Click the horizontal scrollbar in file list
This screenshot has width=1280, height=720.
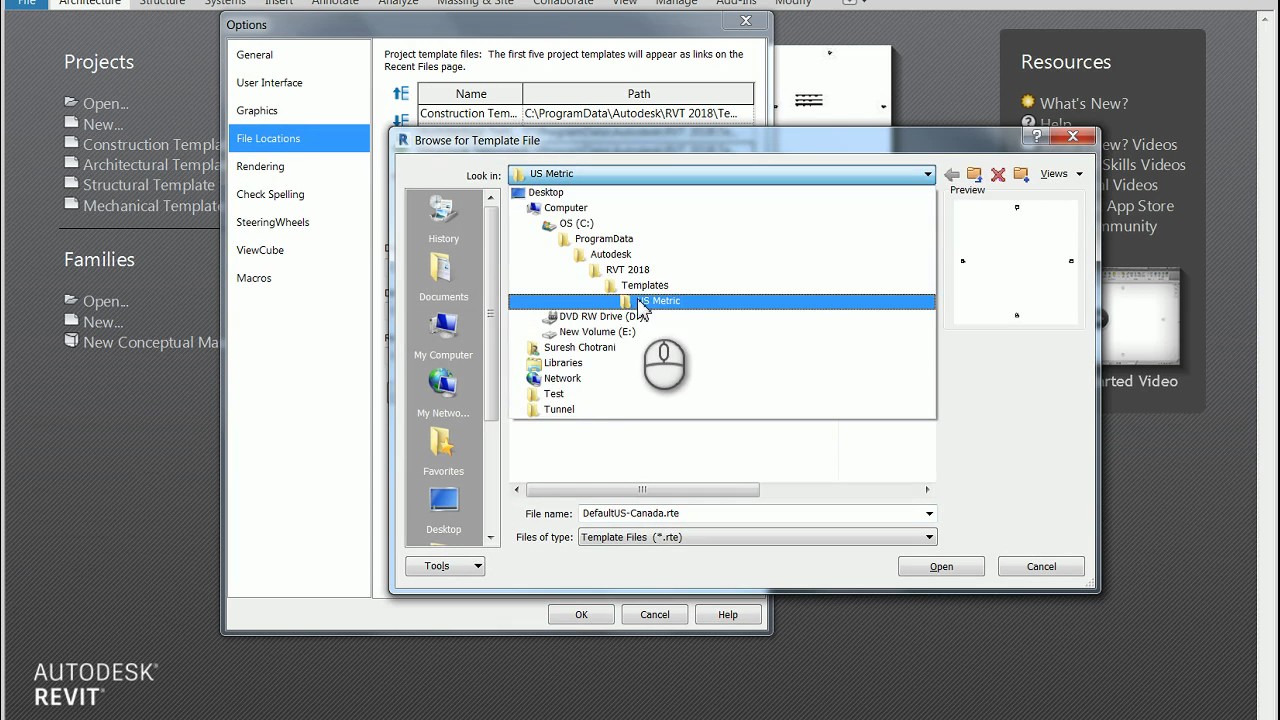(642, 490)
